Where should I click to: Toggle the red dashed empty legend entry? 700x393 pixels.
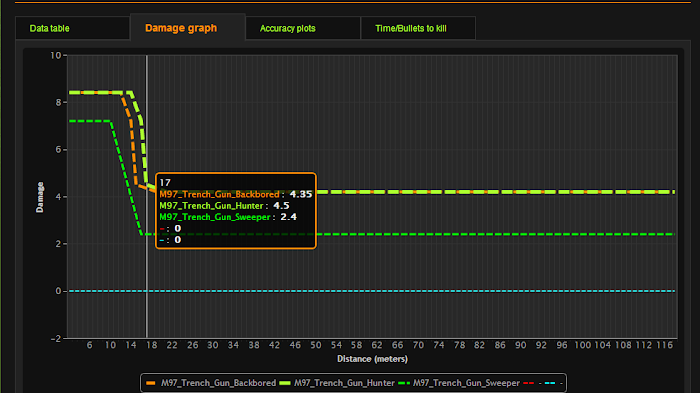[532, 383]
